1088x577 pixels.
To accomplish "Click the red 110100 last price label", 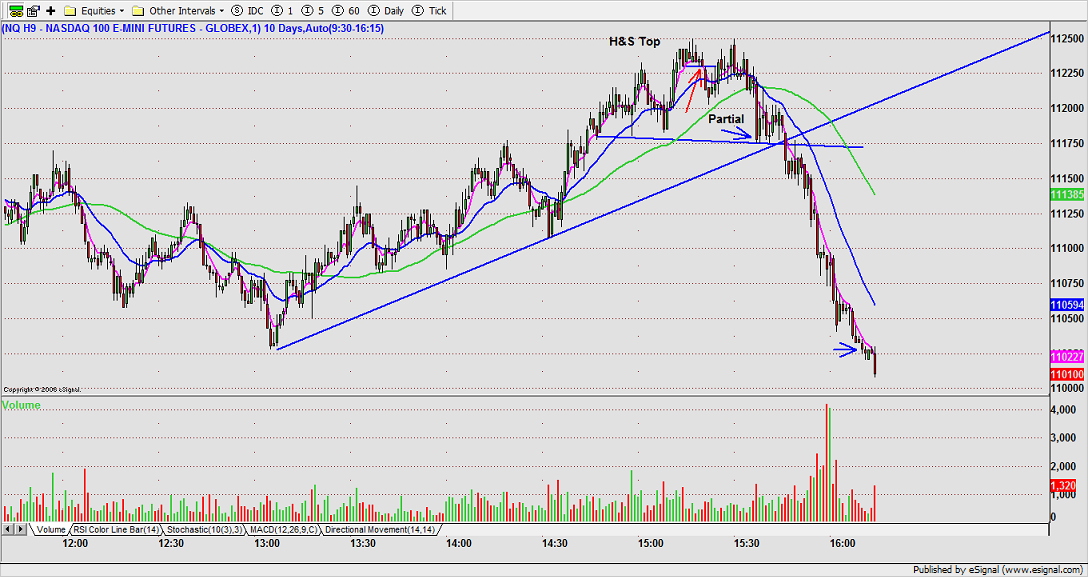I will tap(1067, 374).
